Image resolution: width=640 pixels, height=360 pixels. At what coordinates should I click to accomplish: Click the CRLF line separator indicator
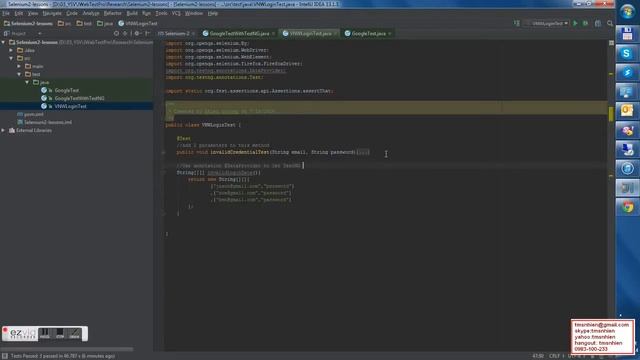tap(554, 356)
